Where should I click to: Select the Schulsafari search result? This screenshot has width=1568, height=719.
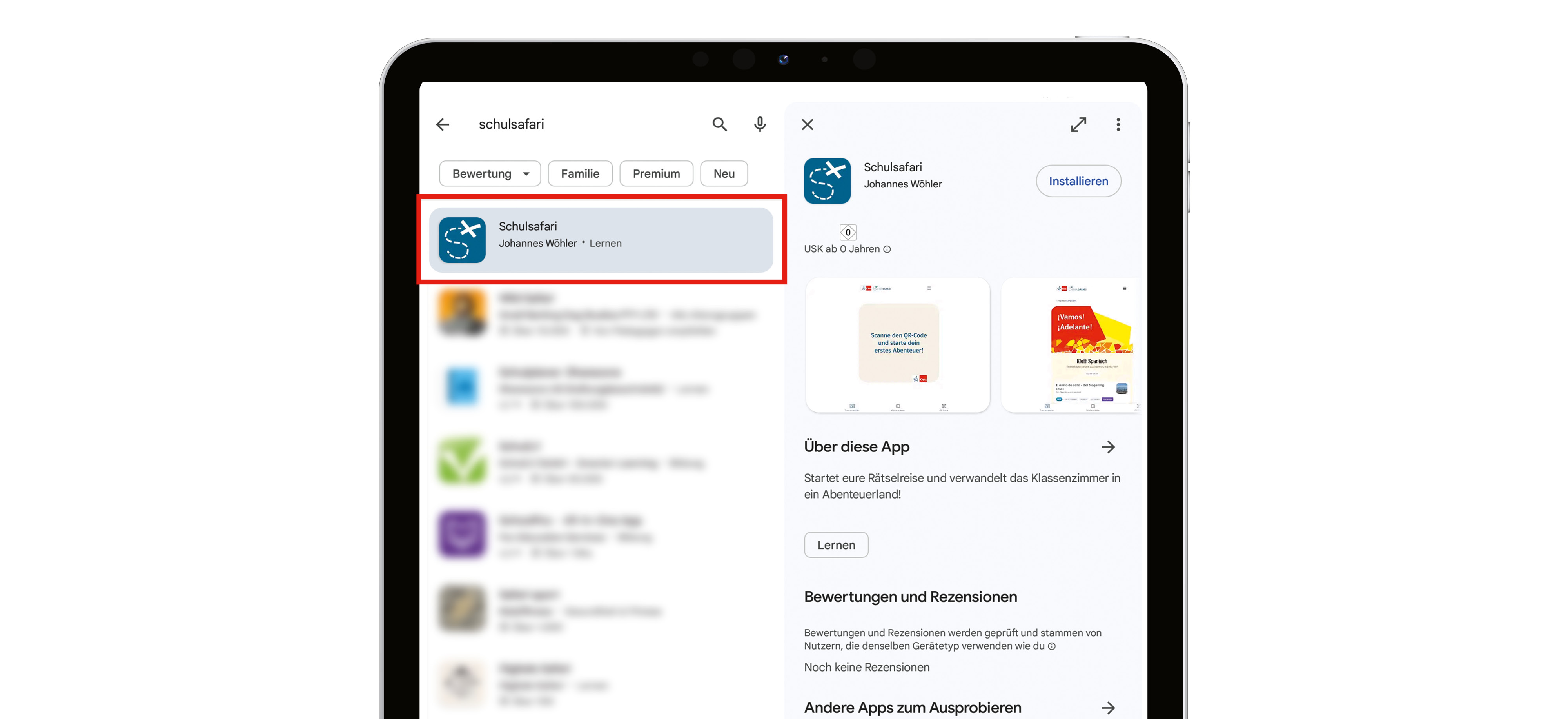coord(601,239)
